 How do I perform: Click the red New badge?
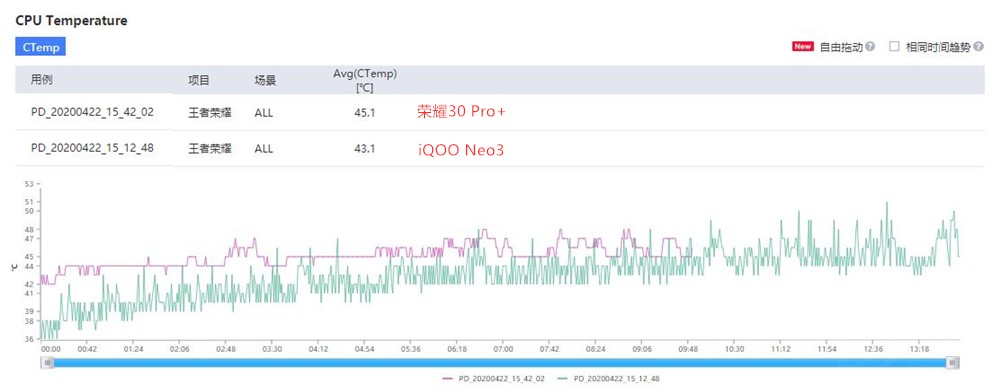803,47
